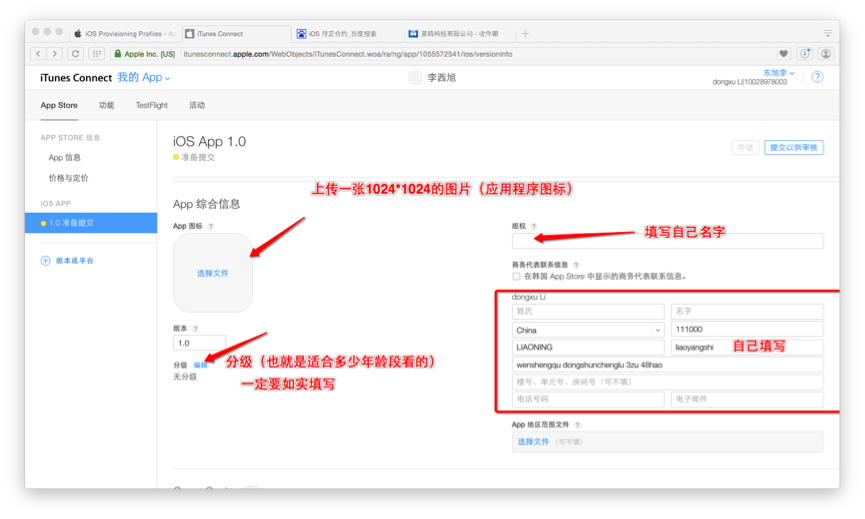Viewport: 865px width, 519px height.
Task: Click 选择文件 in the App icon box
Action: (x=213, y=274)
